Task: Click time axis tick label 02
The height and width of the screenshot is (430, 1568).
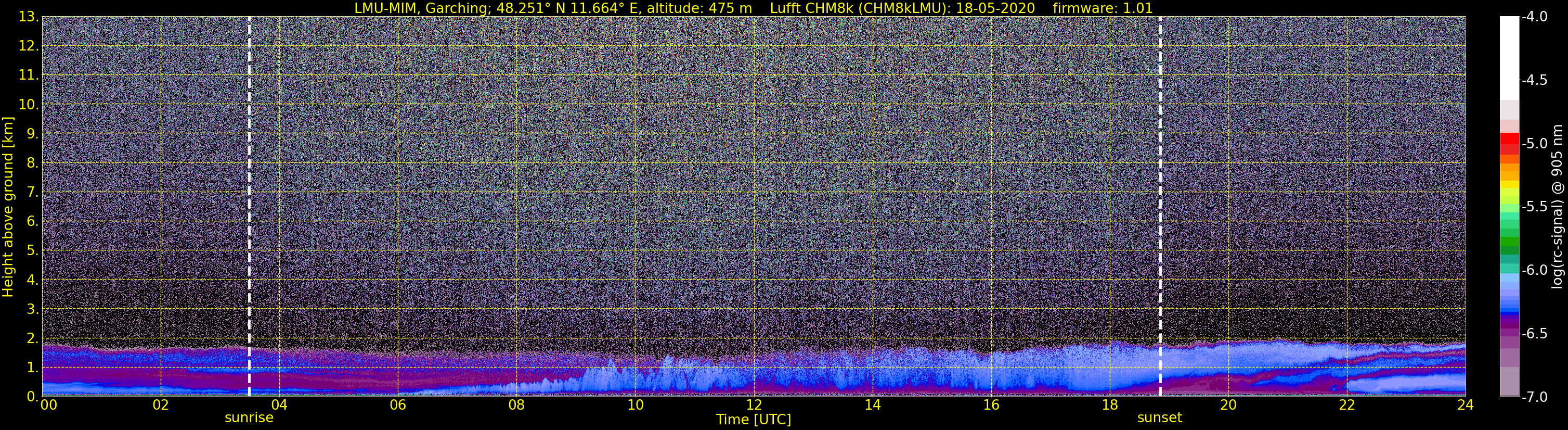Action: click(x=160, y=405)
